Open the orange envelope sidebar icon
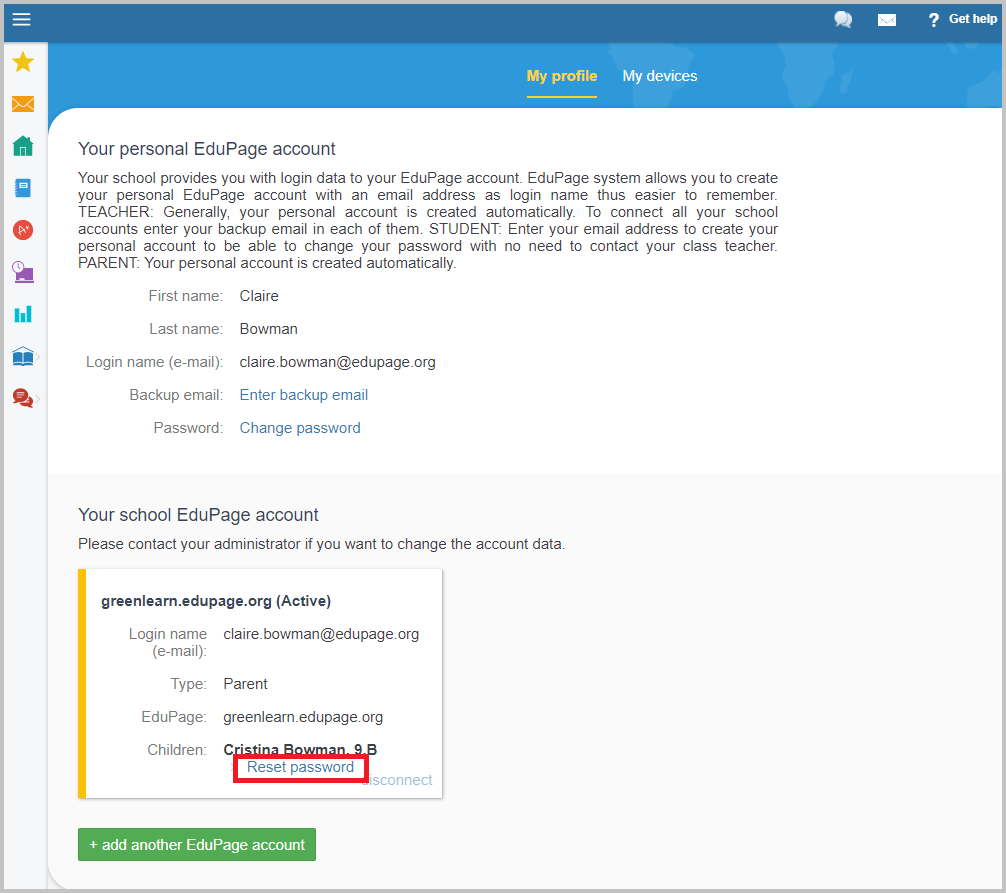This screenshot has width=1006, height=893. click(x=23, y=104)
